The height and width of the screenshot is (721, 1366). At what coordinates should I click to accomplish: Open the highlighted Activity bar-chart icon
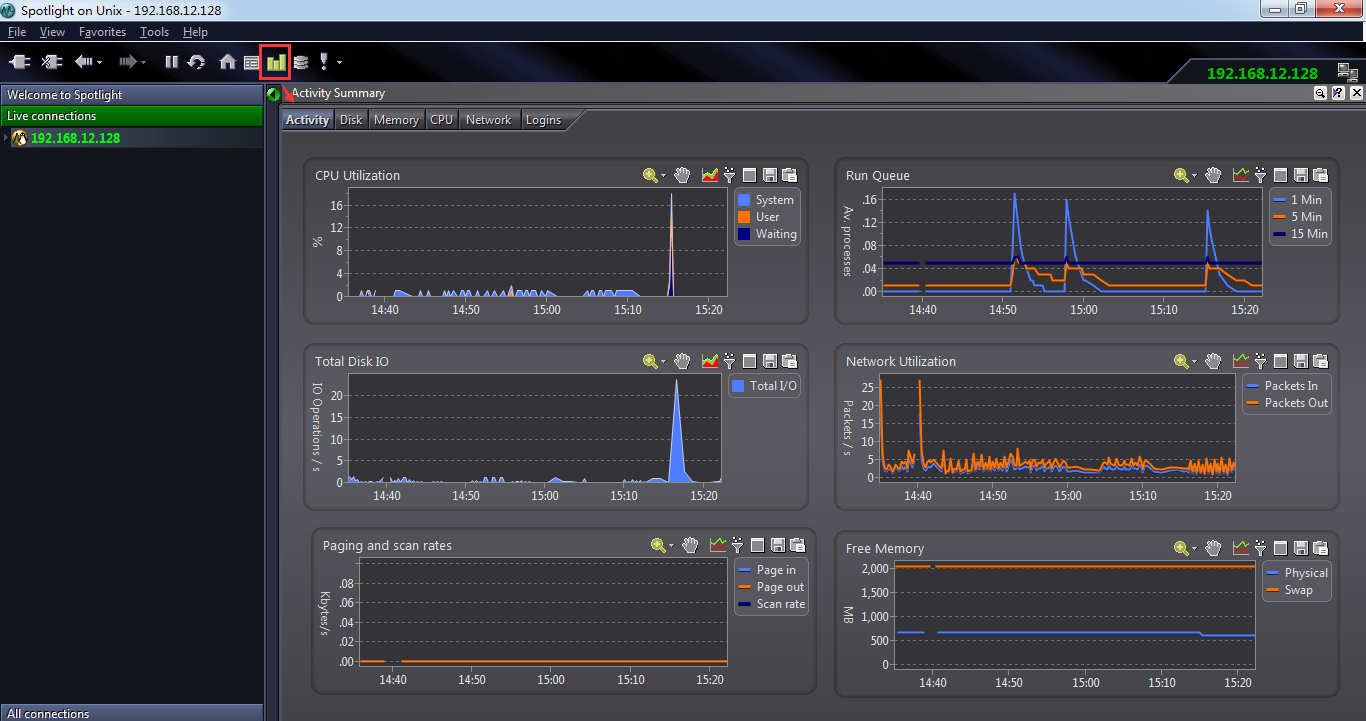point(275,62)
